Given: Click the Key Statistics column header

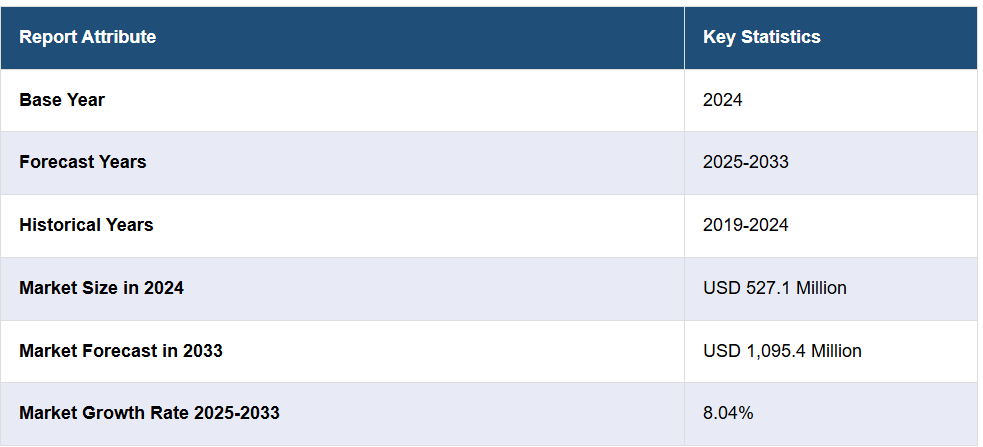Looking at the screenshot, I should [761, 37].
